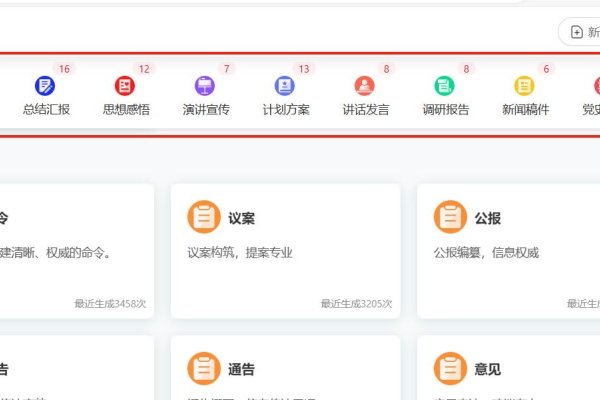
Task: Click the badge showing 16
Action: [x=64, y=69]
